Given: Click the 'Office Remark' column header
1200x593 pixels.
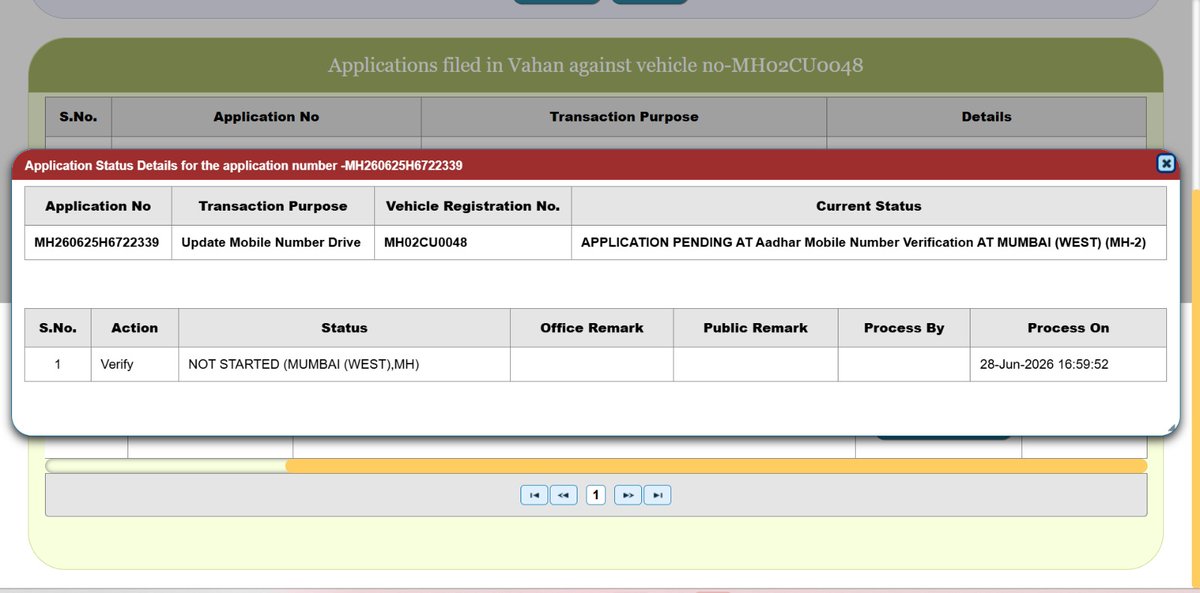Looking at the screenshot, I should pos(592,328).
